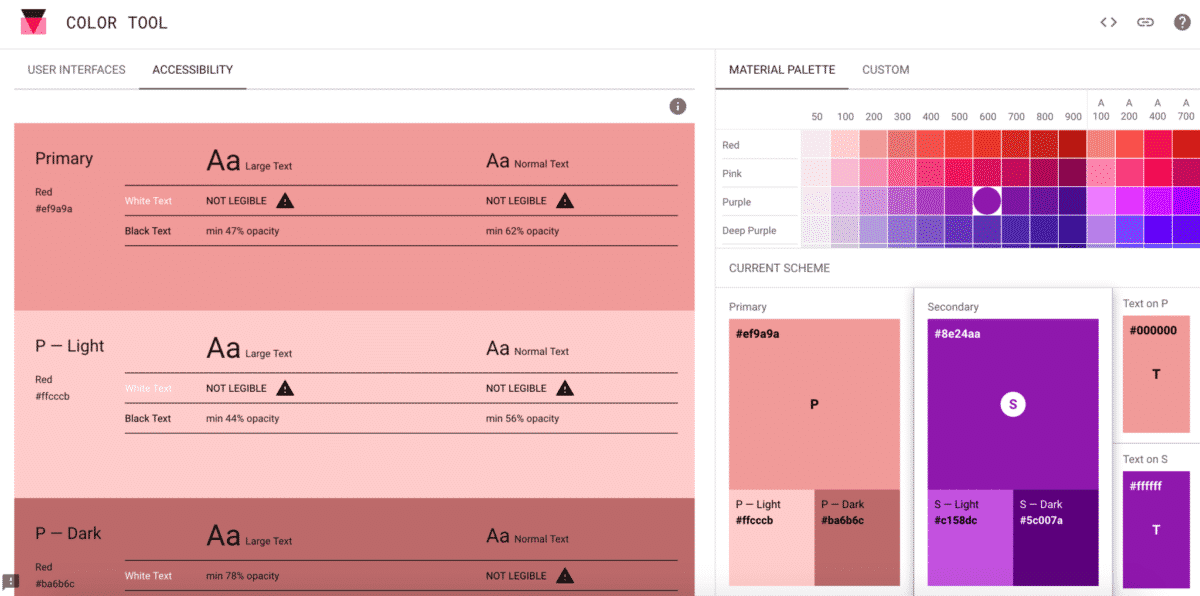Open the help icon
The image size is (1200, 596).
coord(1184,21)
